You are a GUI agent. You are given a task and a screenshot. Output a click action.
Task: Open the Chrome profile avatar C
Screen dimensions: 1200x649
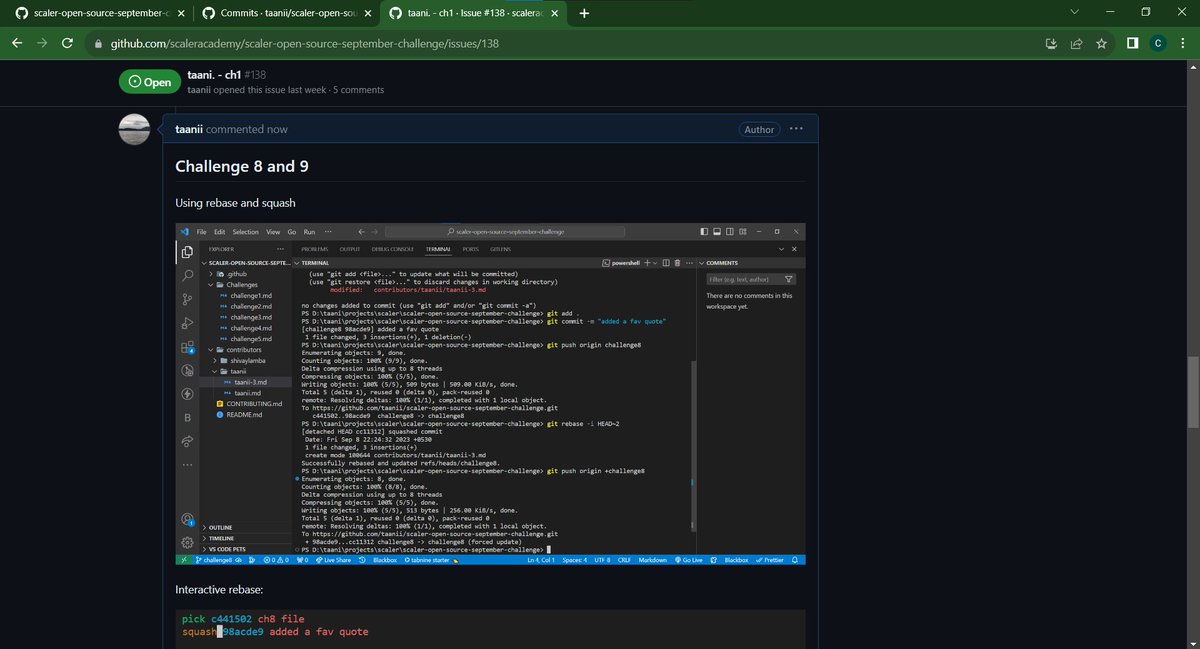(x=1157, y=44)
